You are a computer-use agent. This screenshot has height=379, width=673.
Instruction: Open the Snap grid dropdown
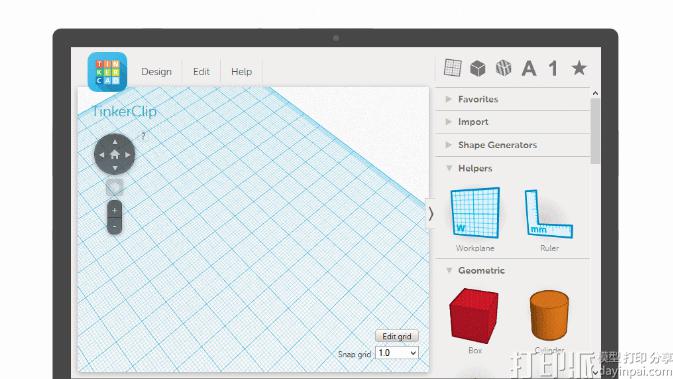click(x=397, y=353)
